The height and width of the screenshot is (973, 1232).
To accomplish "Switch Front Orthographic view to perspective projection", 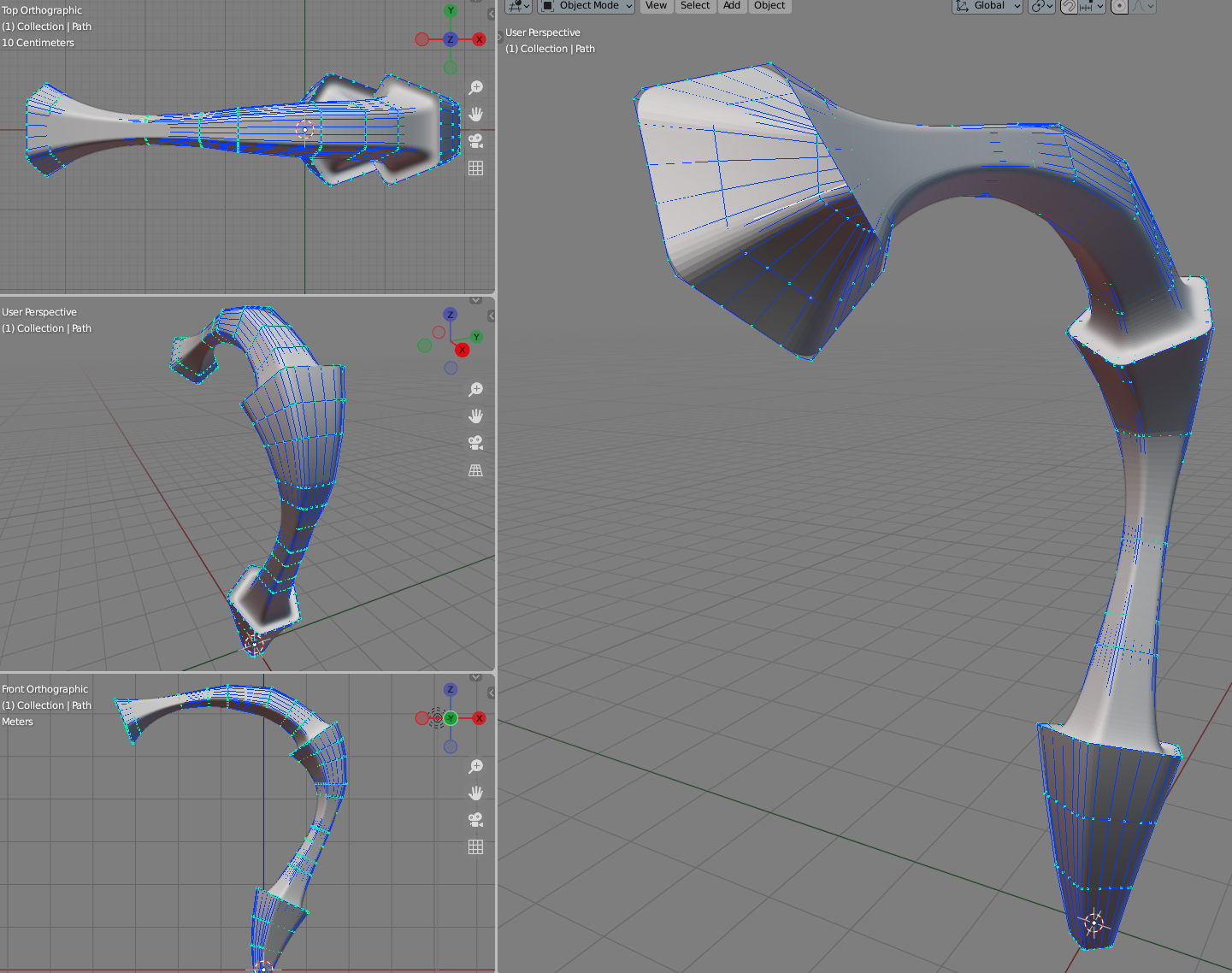I will (x=476, y=847).
